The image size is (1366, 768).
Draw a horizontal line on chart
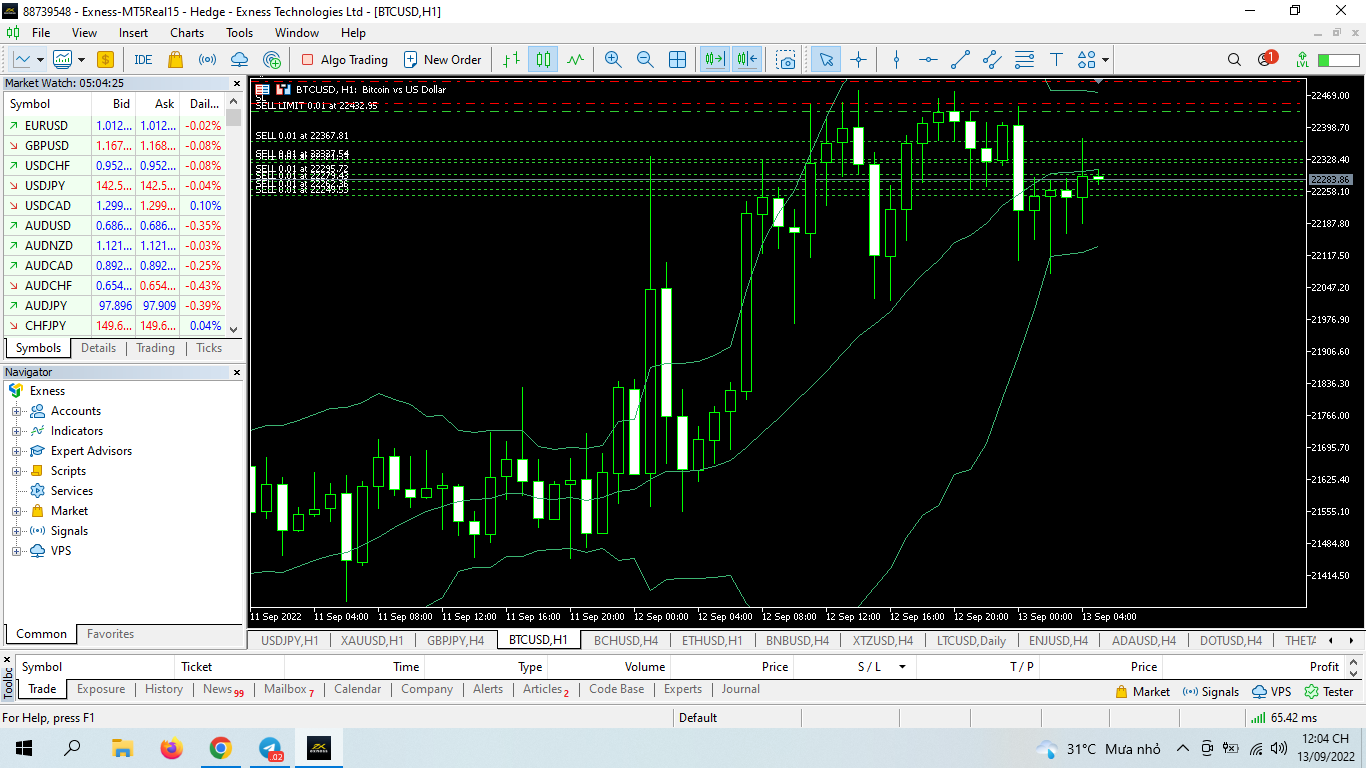click(x=928, y=59)
